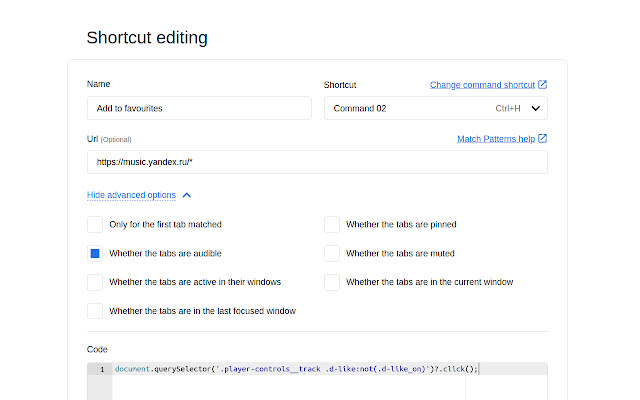Click external-link icon beside Match Patterns help
Image resolution: width=640 pixels, height=400 pixels.
[543, 139]
